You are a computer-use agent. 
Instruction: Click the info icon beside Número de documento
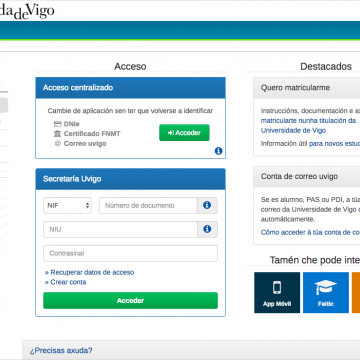207,205
